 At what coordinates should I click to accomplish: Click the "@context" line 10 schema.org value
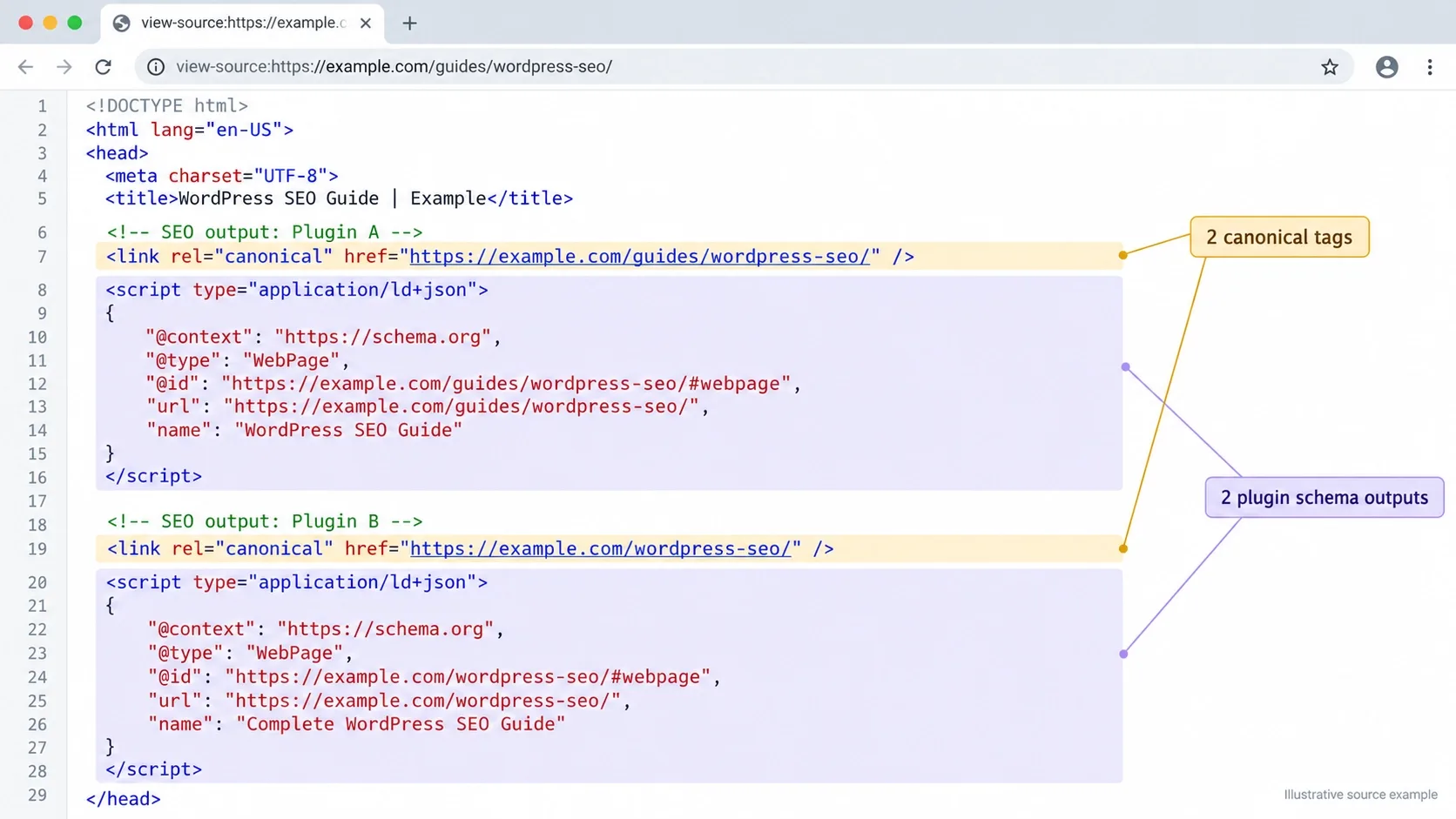pyautogui.click(x=382, y=337)
